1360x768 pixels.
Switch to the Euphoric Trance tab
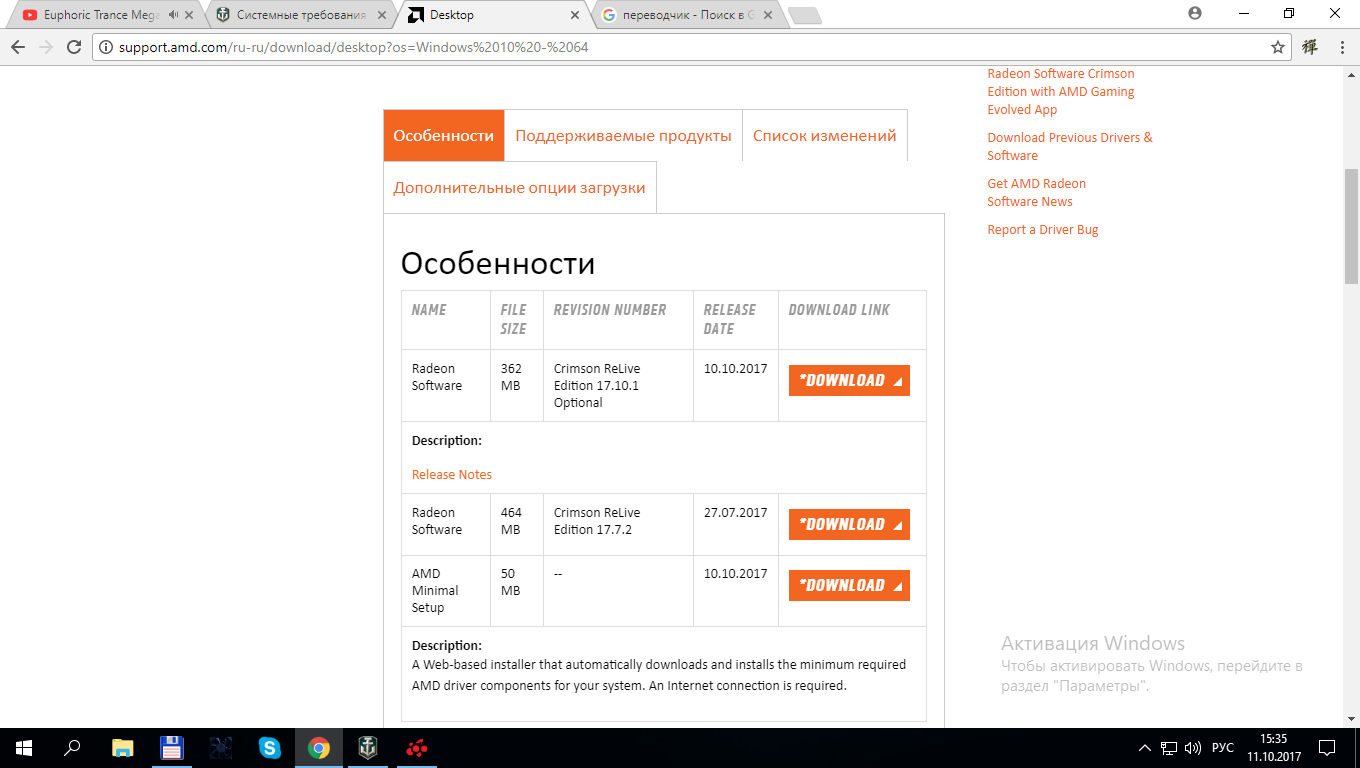[101, 15]
